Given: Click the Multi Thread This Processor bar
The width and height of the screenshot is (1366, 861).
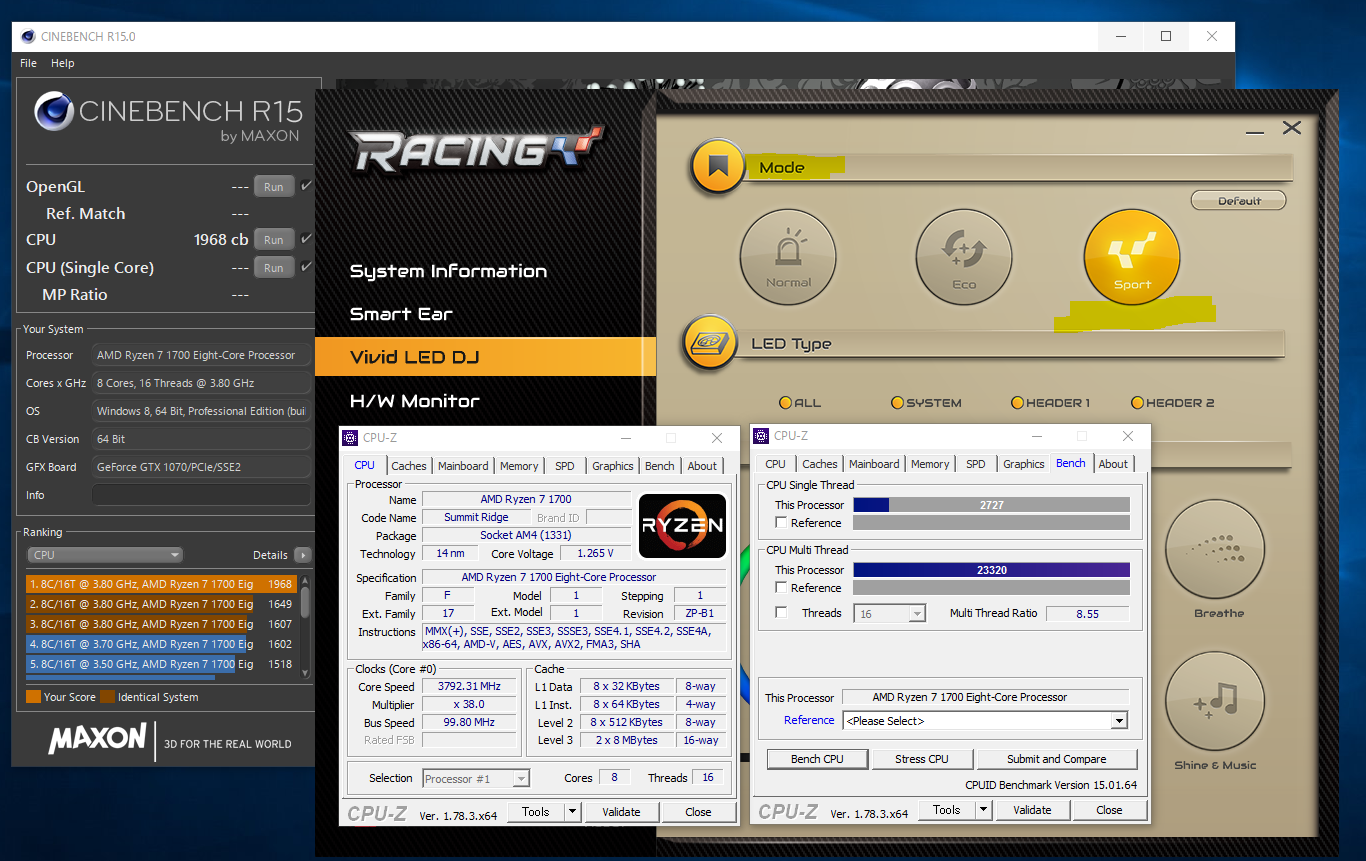Looking at the screenshot, I should pos(991,570).
